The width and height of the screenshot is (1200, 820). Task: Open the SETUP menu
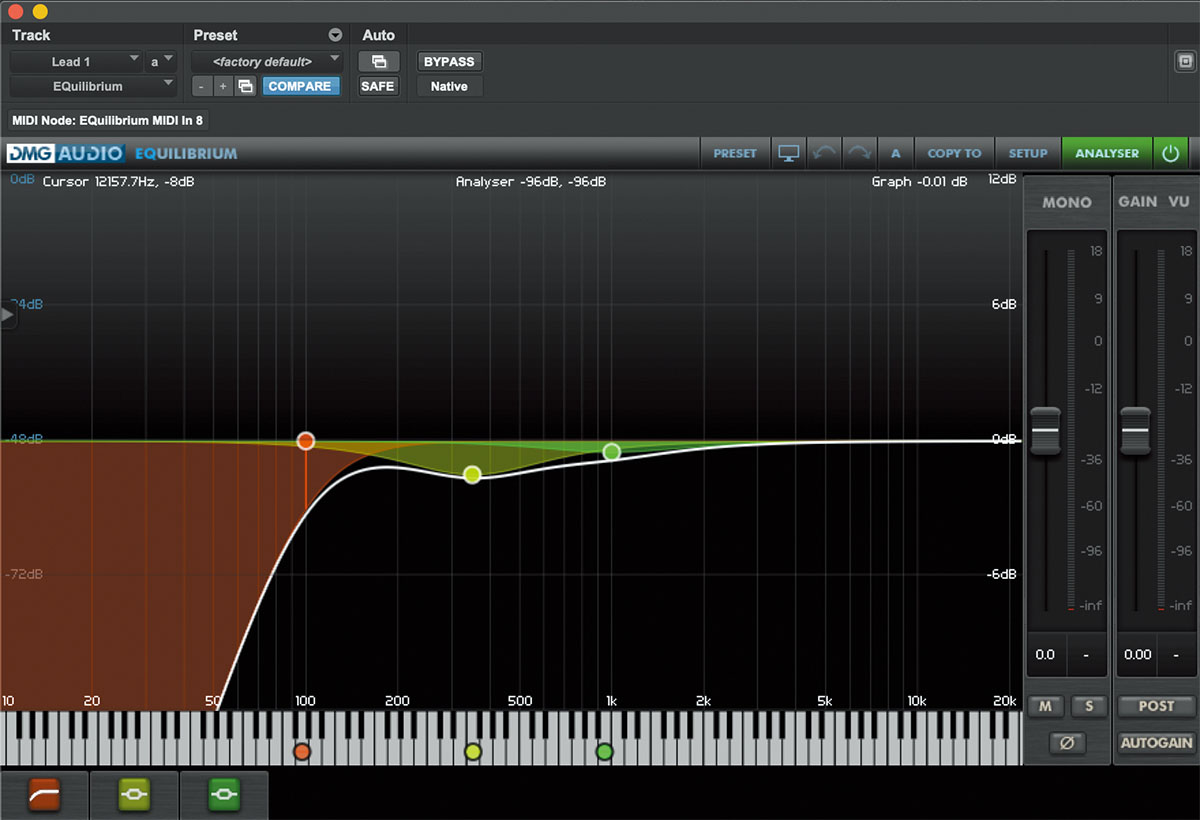click(x=1028, y=154)
